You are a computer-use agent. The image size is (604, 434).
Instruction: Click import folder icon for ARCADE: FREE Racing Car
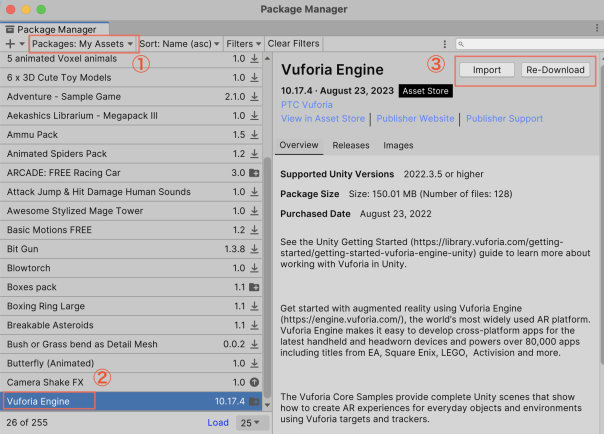(x=254, y=173)
